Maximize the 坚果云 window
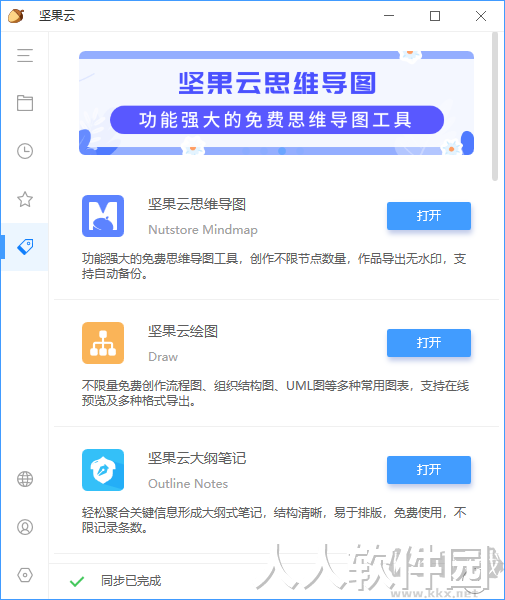 [435, 16]
